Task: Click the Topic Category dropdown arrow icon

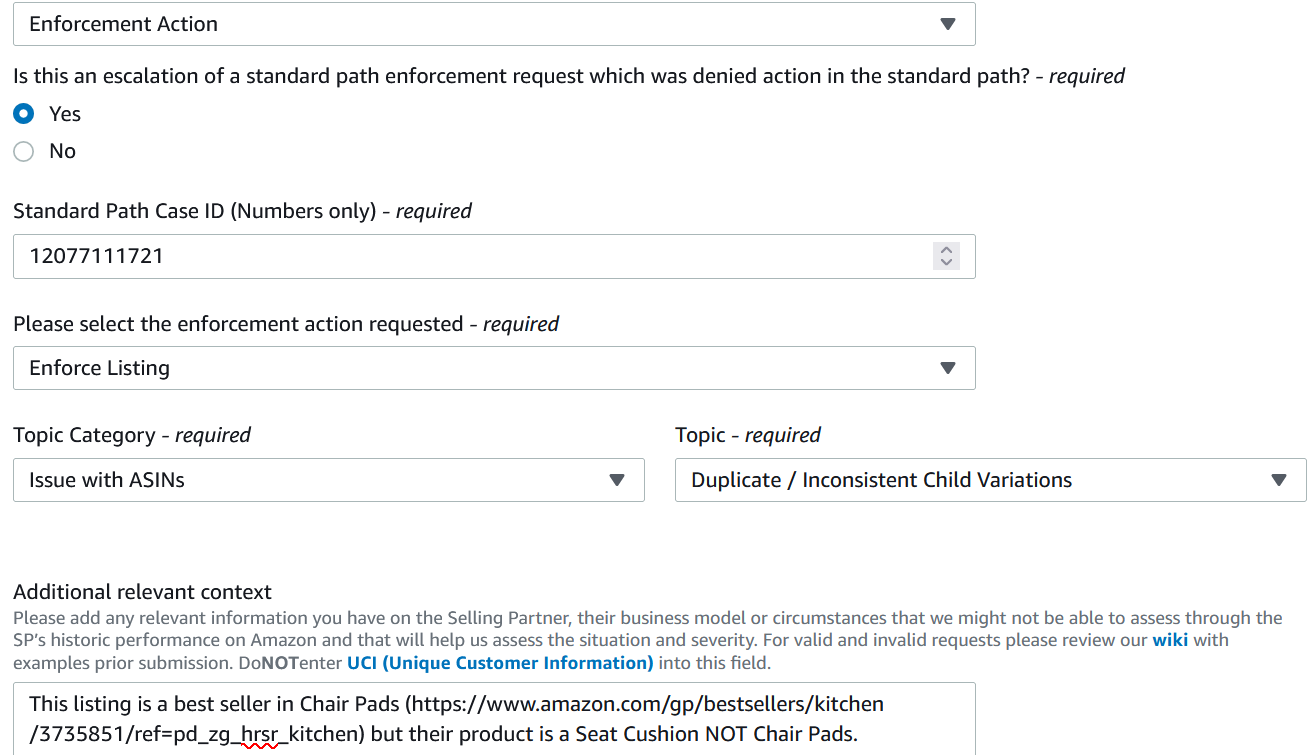Action: pos(617,480)
